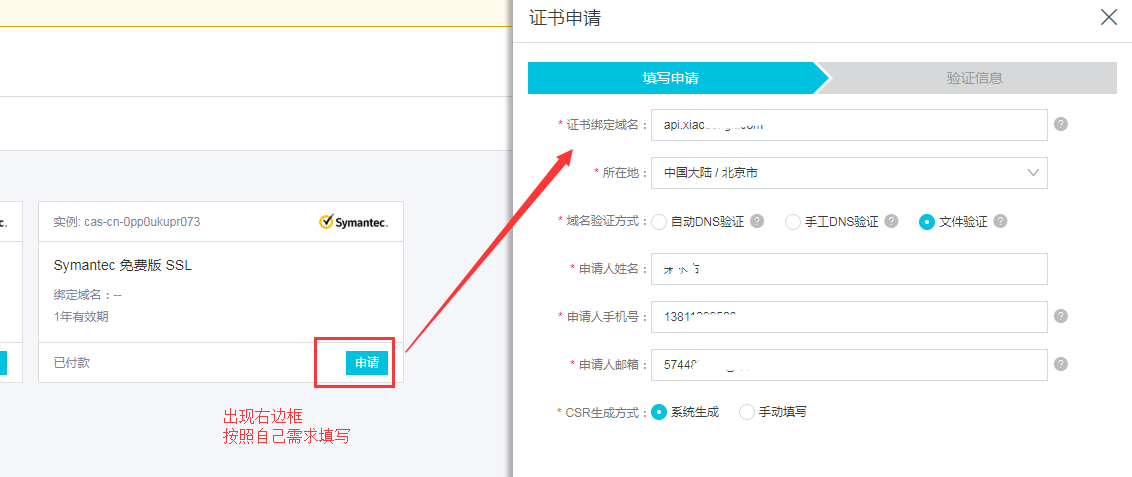Click help icon beside 申请人手机号 field
This screenshot has height=477, width=1132.
click(1061, 316)
